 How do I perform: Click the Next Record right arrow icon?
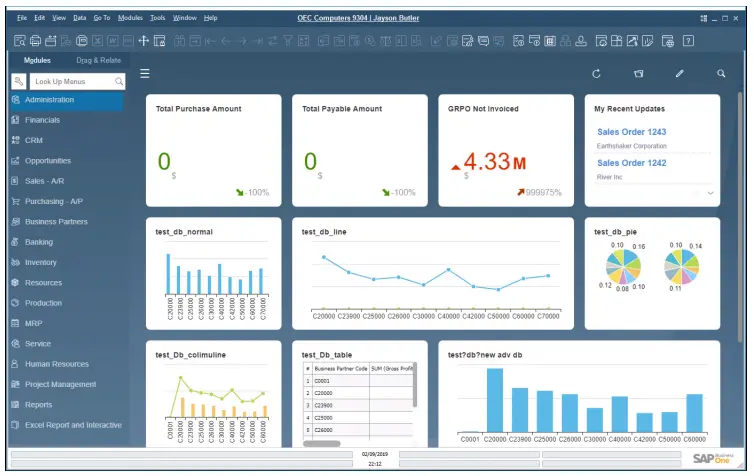(242, 41)
